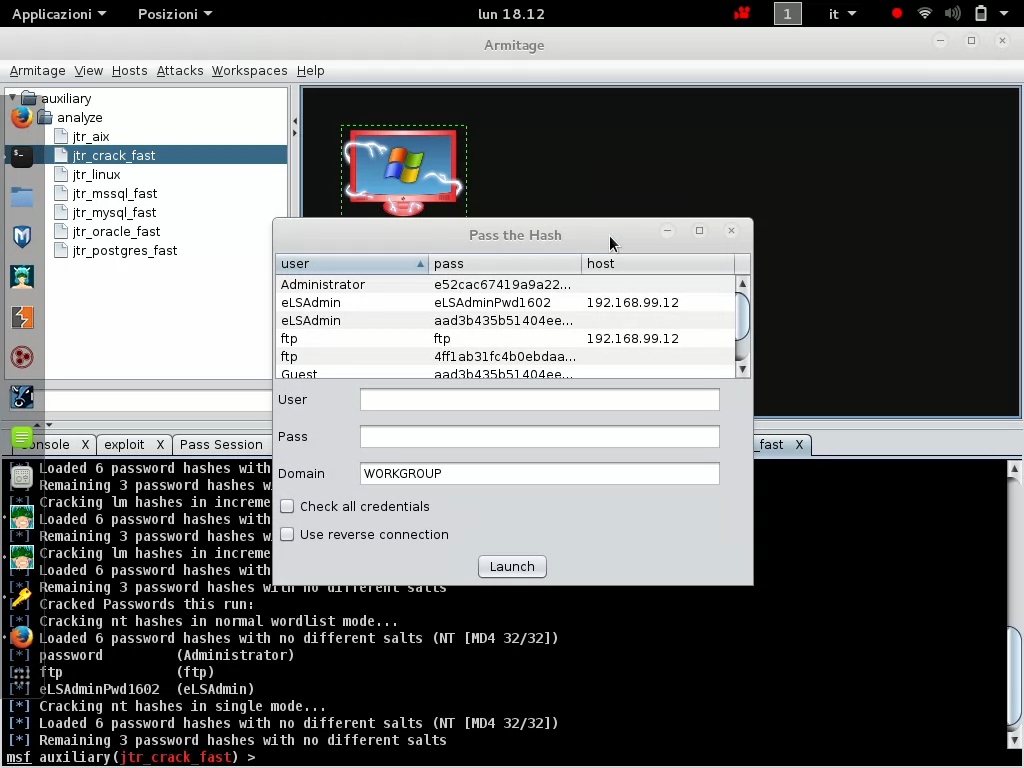Open the volume speaker indicator

pos(953,14)
